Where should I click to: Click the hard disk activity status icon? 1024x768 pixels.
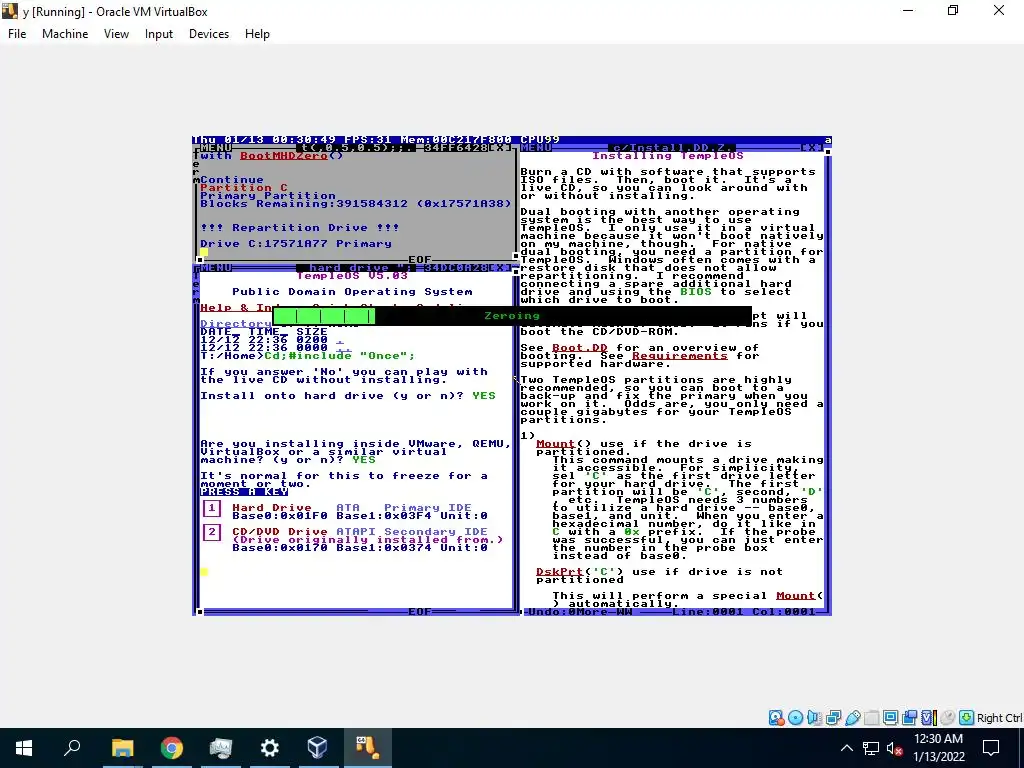coord(776,718)
